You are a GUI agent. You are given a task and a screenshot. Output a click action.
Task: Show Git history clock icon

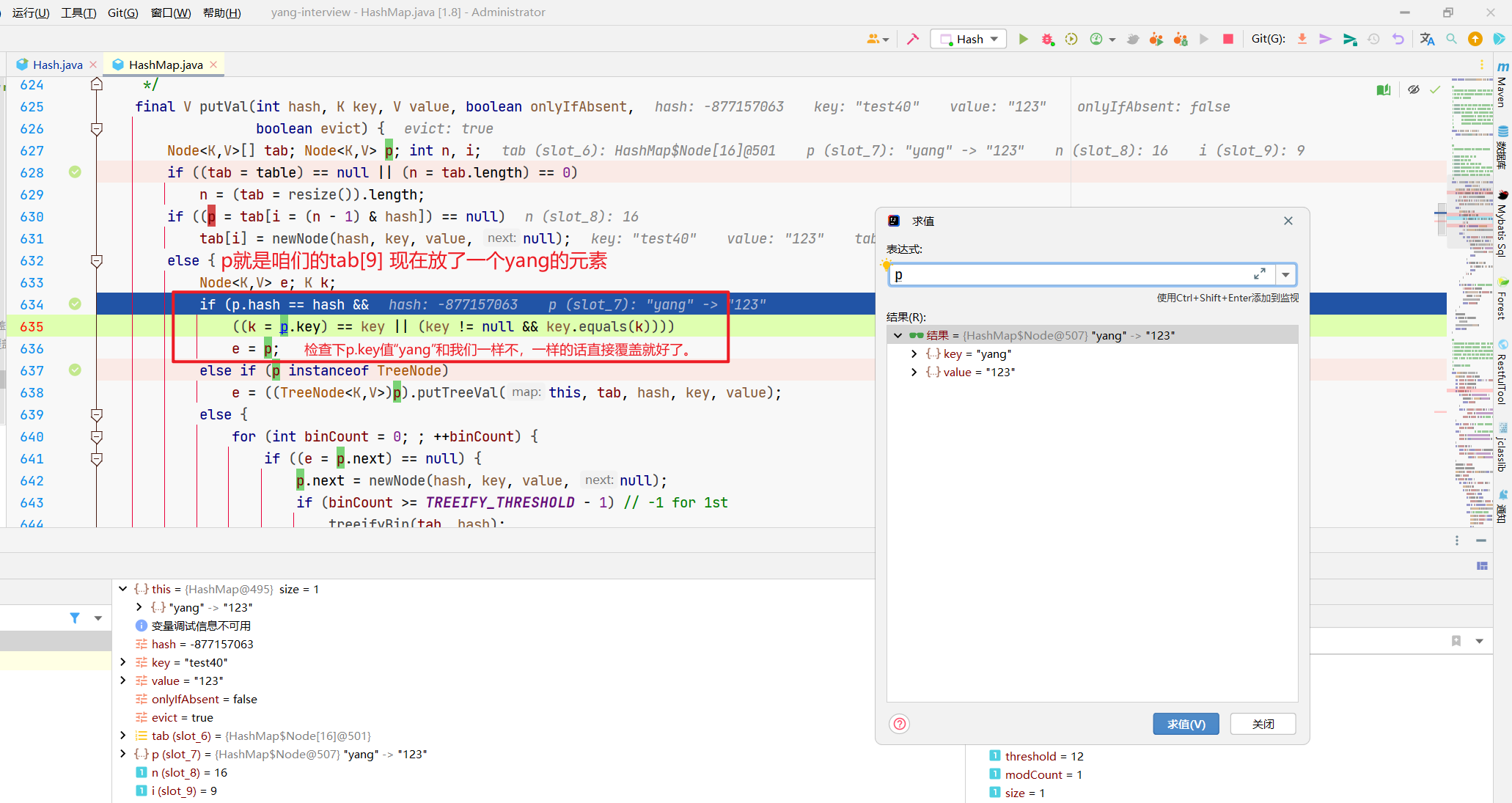point(1374,39)
